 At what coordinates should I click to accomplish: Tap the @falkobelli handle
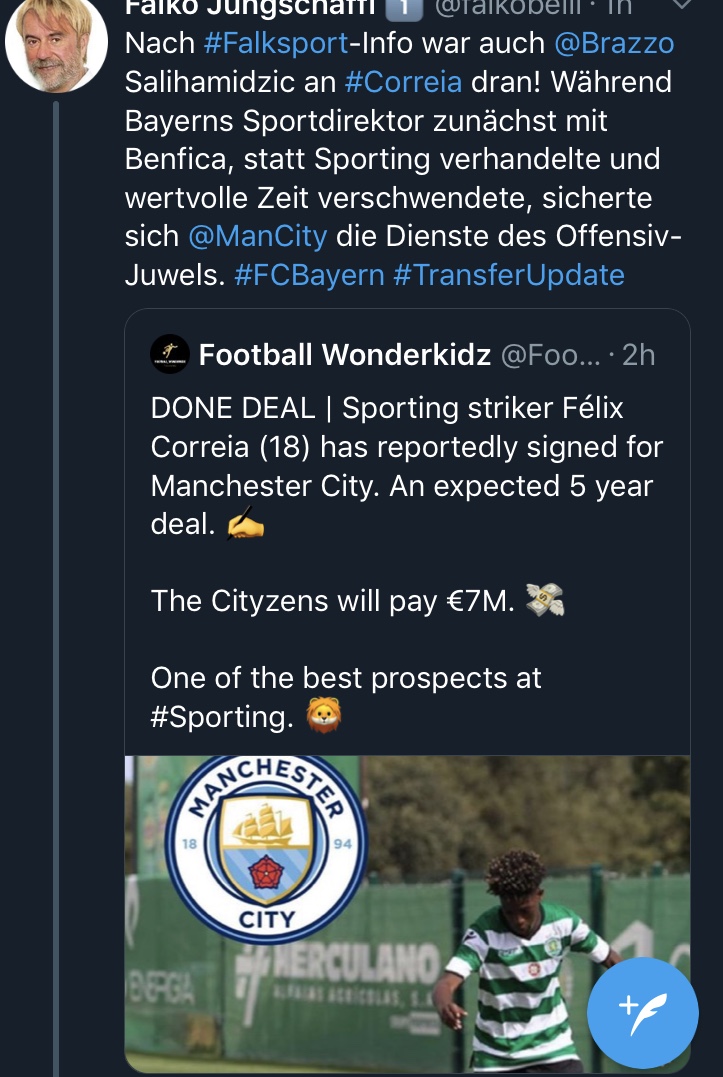point(506,8)
